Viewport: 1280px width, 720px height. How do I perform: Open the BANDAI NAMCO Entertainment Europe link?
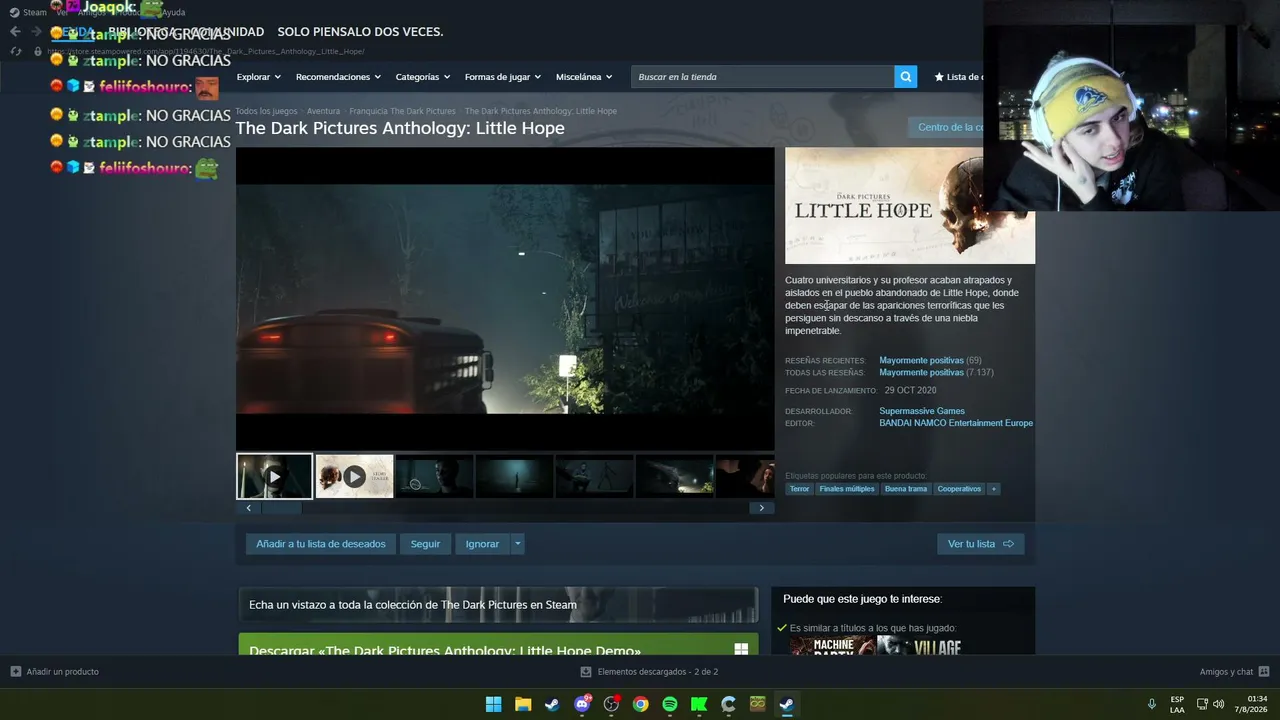pos(956,423)
